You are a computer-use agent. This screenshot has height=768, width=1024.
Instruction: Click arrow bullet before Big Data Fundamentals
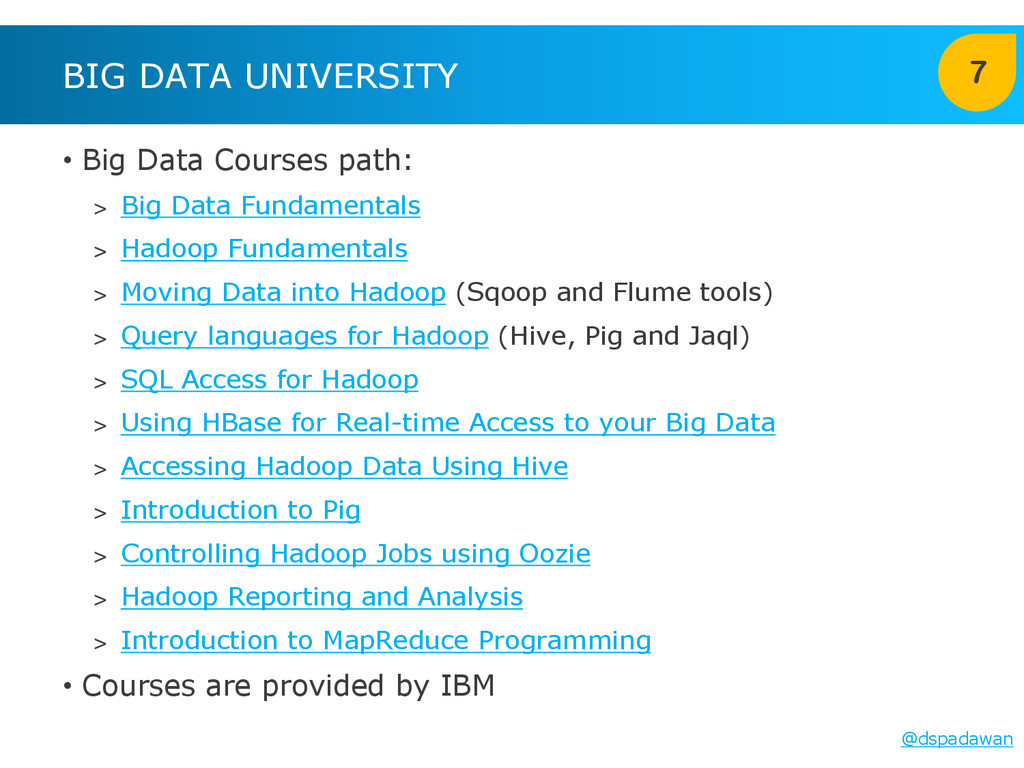click(x=99, y=209)
